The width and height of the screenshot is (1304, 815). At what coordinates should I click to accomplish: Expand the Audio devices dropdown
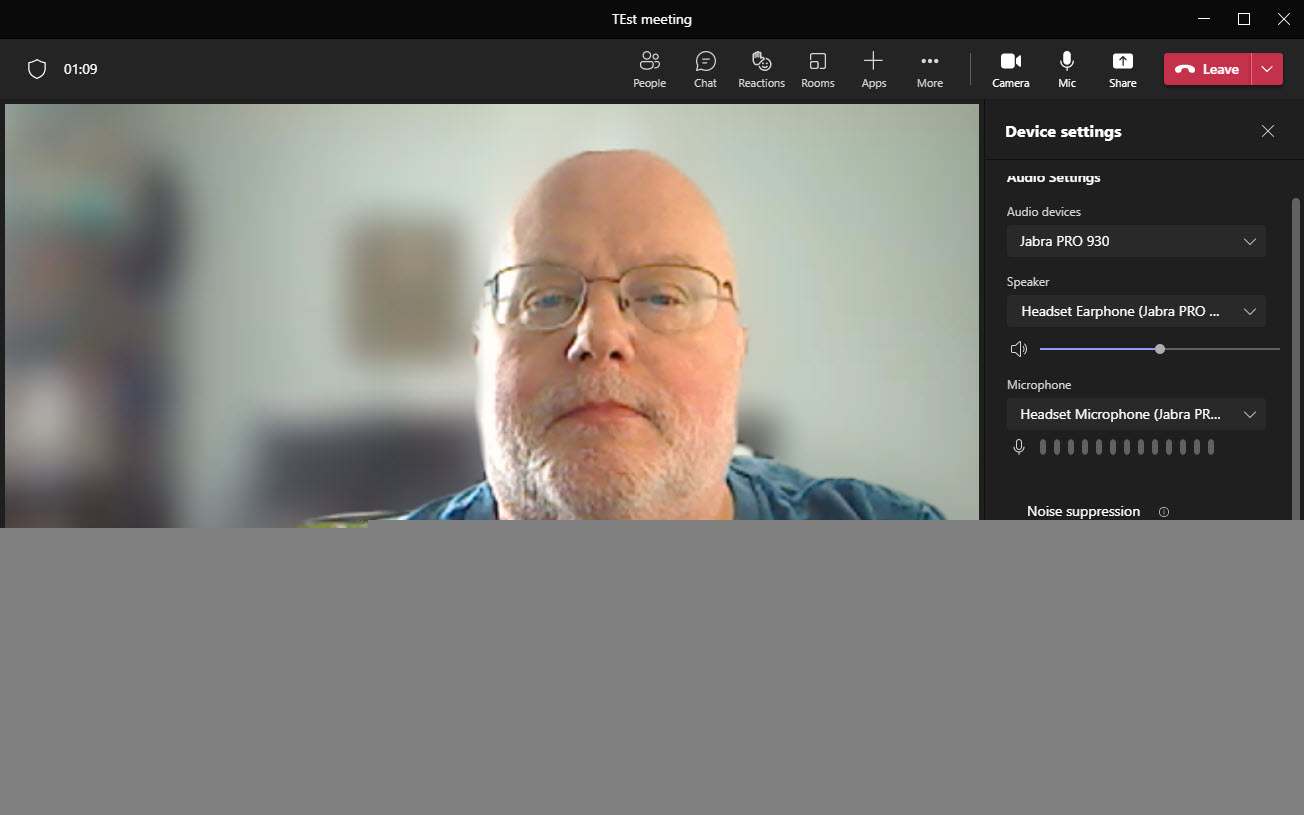pos(1136,241)
